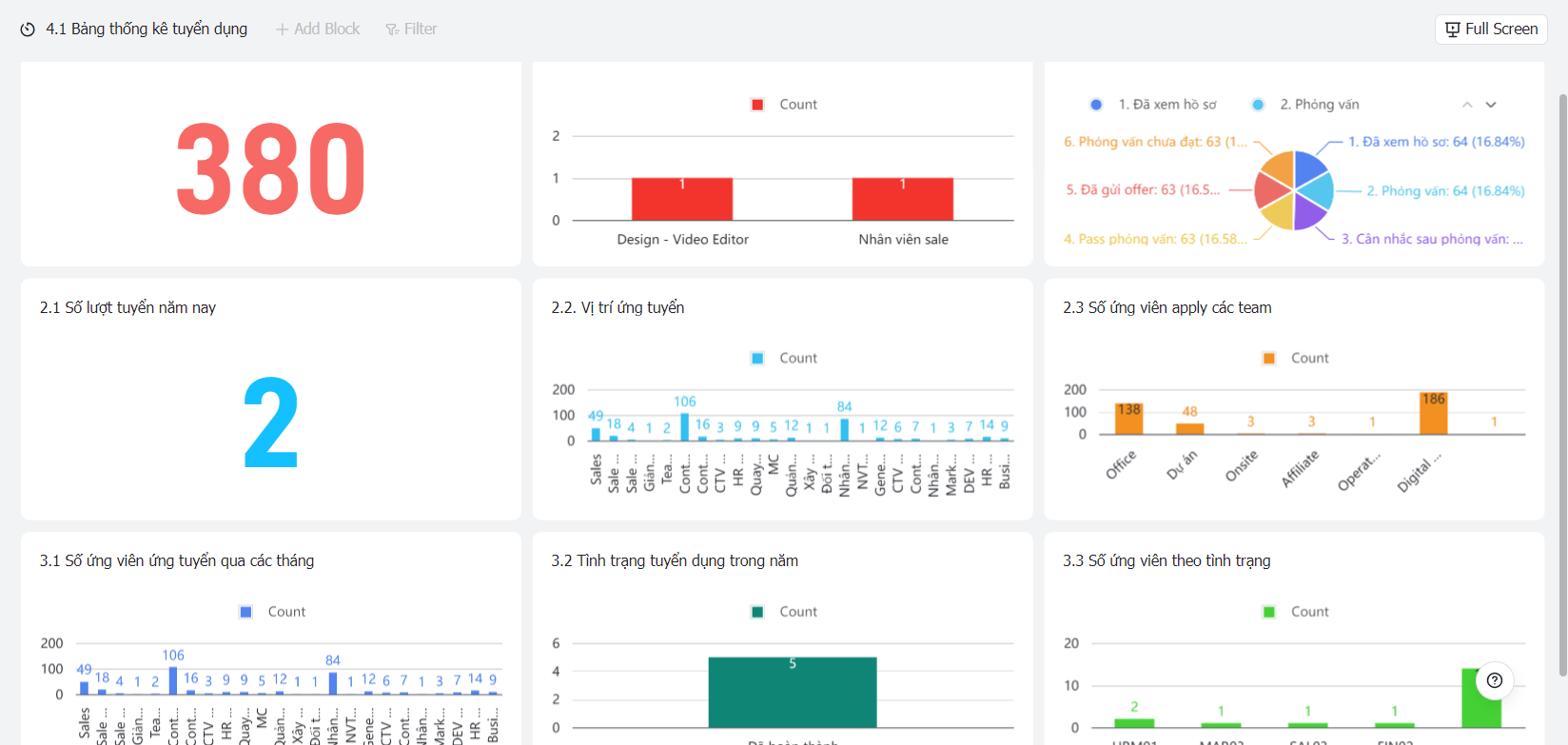Click the large number 380
1568x745 pixels.
(271, 169)
